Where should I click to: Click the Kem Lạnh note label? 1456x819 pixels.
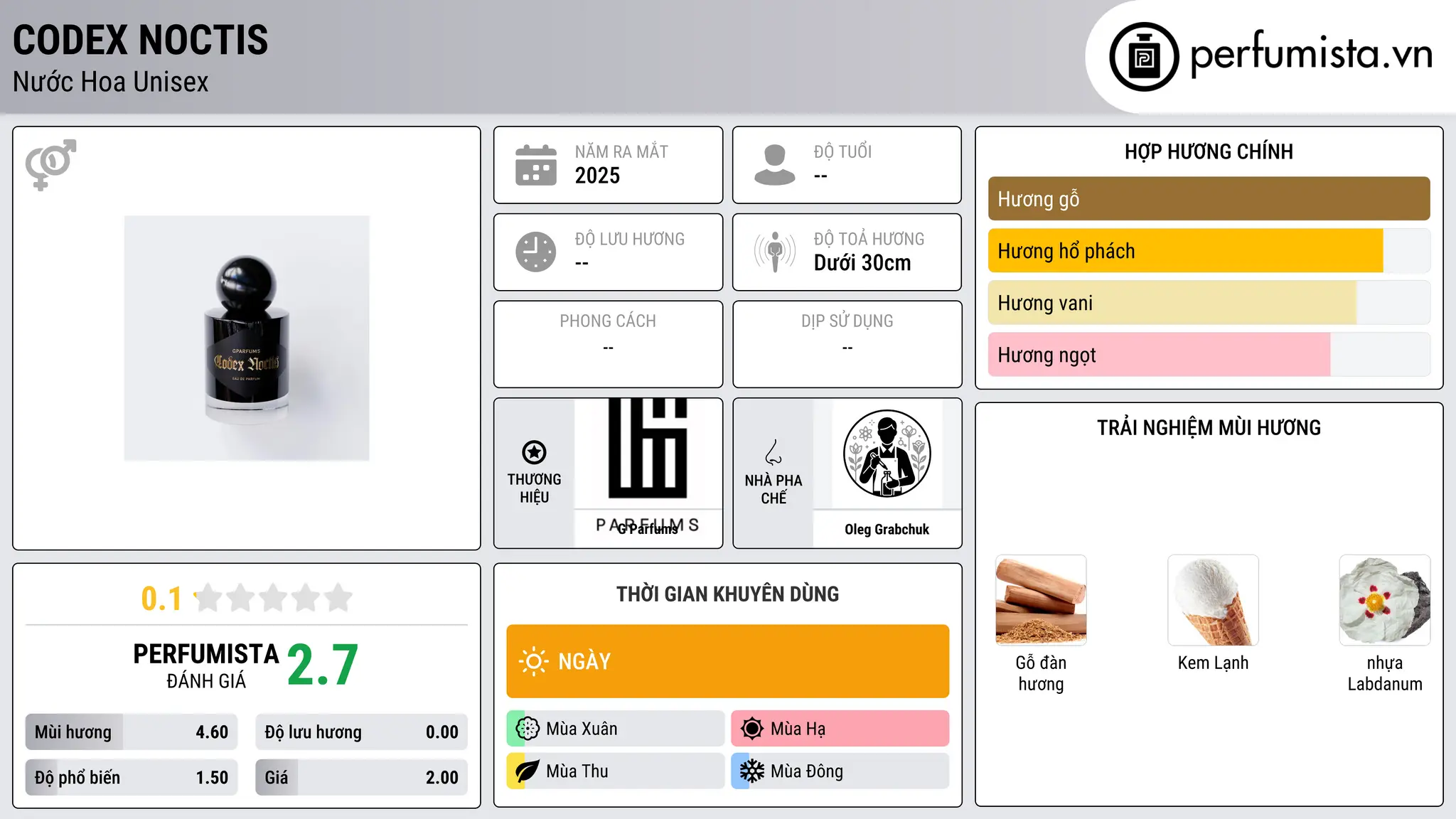[x=1213, y=663]
